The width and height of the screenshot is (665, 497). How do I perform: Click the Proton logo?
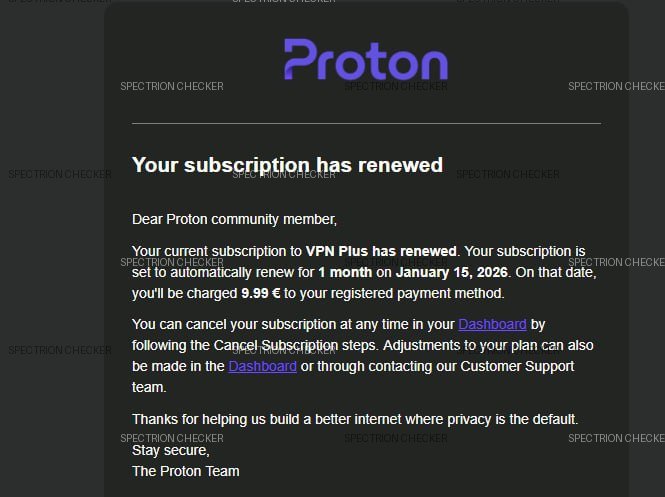(x=366, y=60)
